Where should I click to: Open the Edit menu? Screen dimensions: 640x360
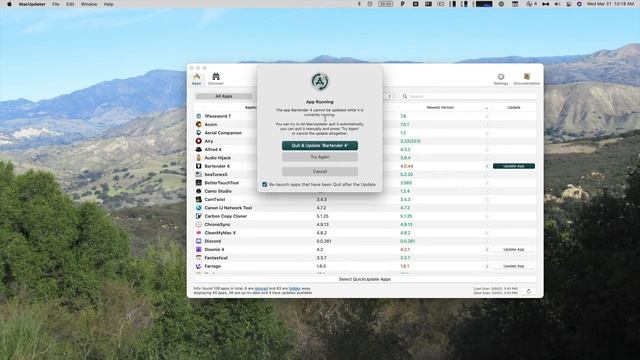pos(70,4)
